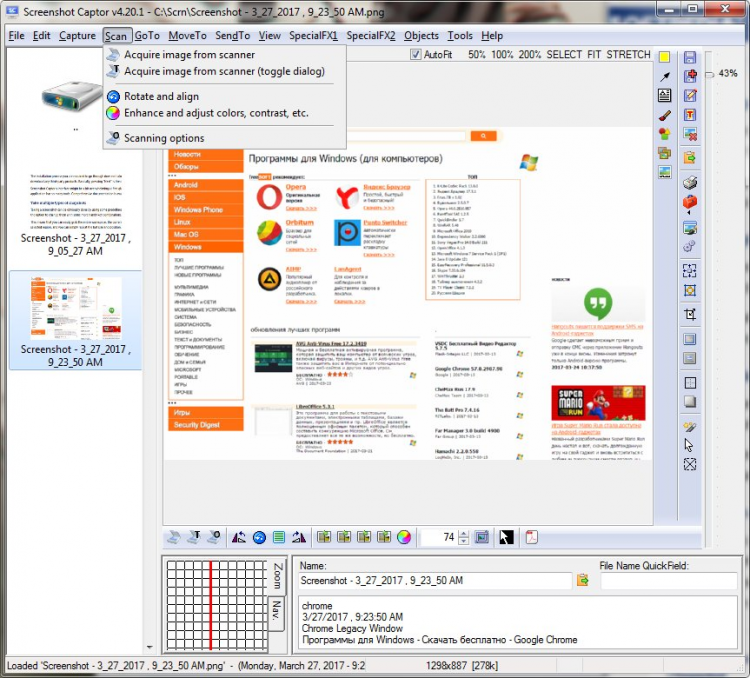Open the red toolbox icon

(690, 202)
